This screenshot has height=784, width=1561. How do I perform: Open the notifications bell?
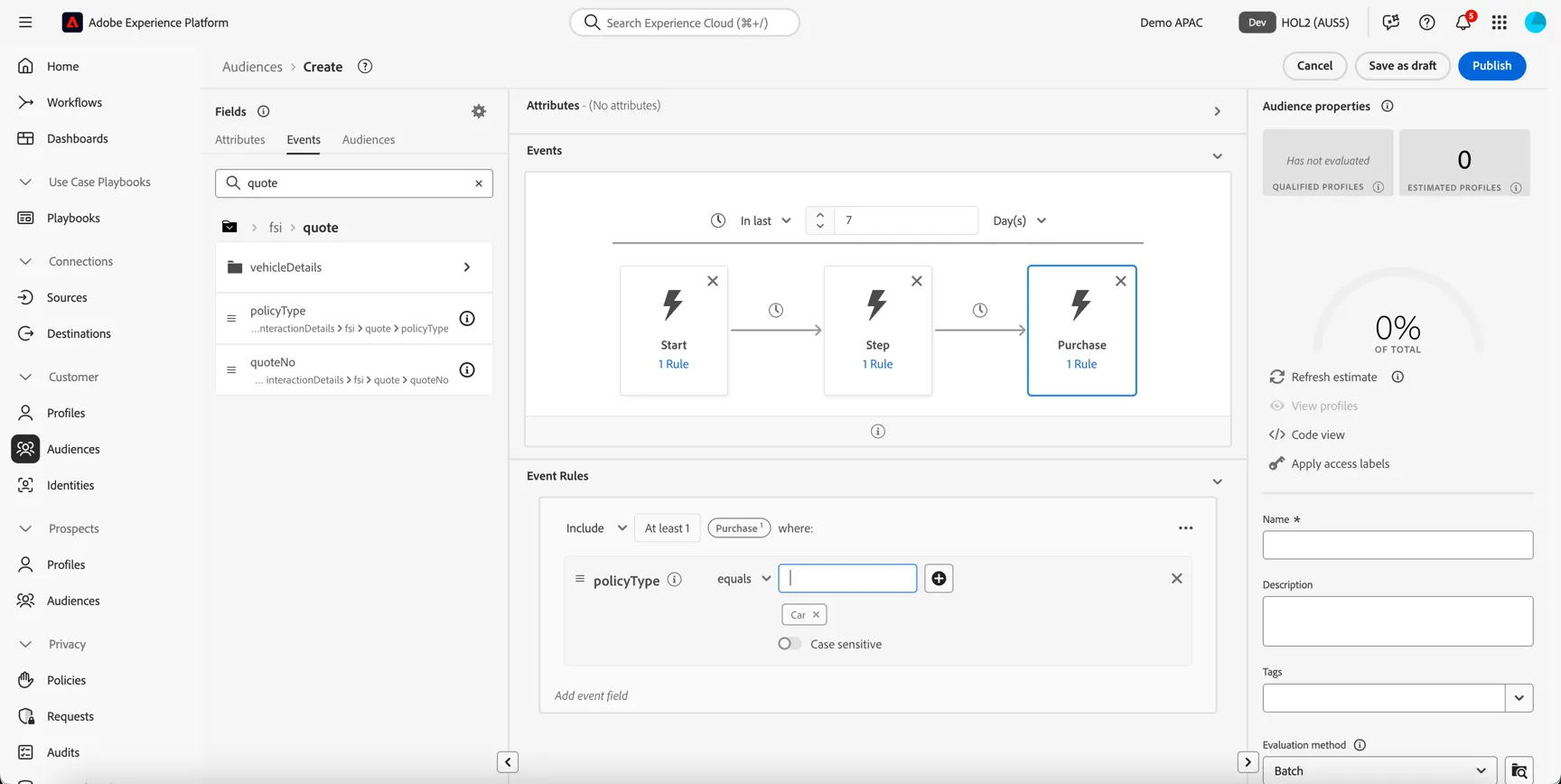(1463, 23)
